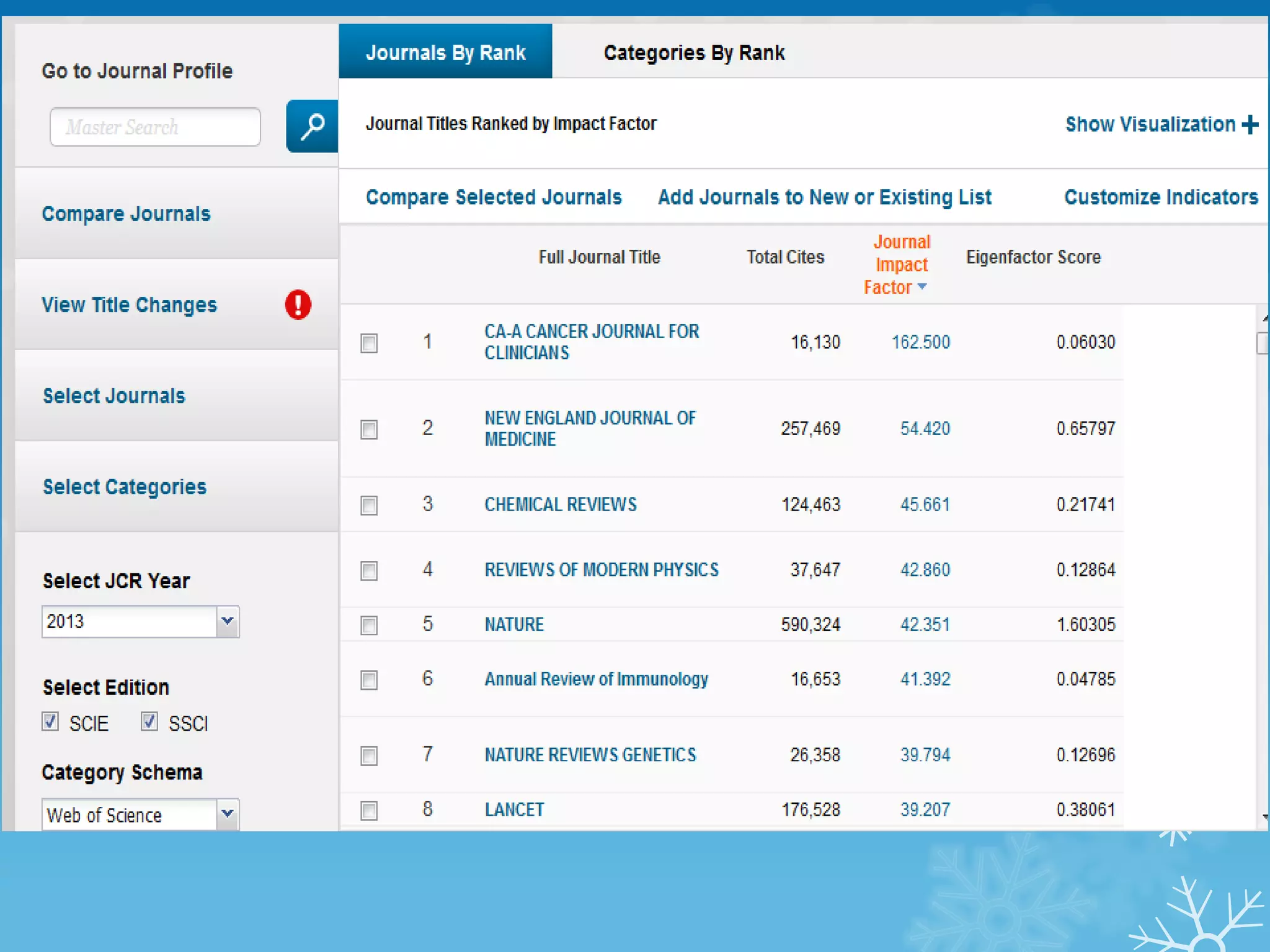Image resolution: width=1270 pixels, height=952 pixels.
Task: Open the JCR Year 2013 dropdown
Action: [228, 621]
